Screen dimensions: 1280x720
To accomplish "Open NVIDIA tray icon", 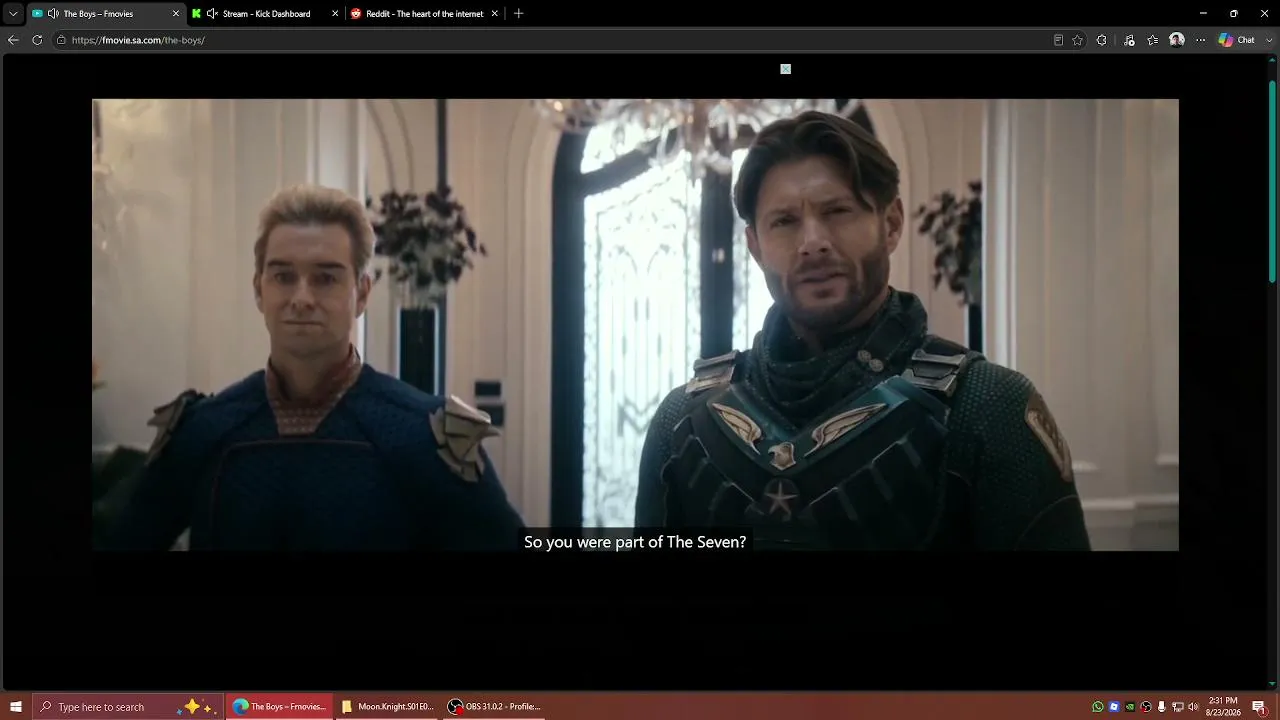I will pos(1130,707).
